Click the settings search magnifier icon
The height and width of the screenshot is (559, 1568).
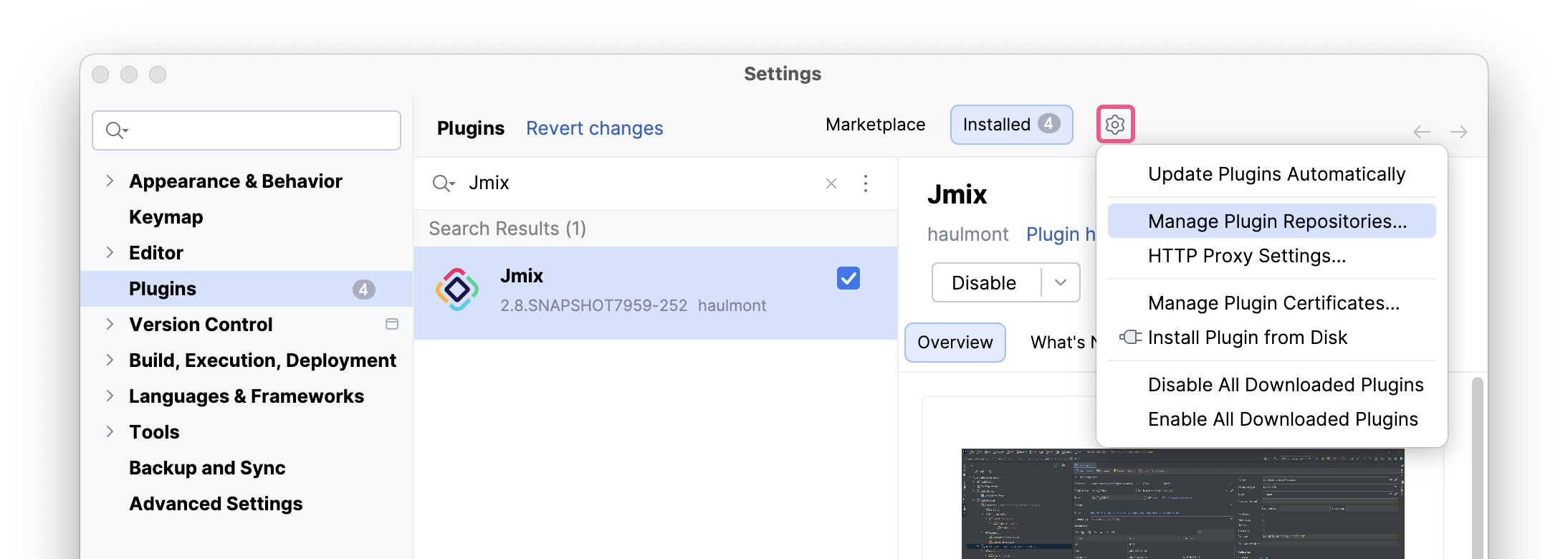coord(116,130)
